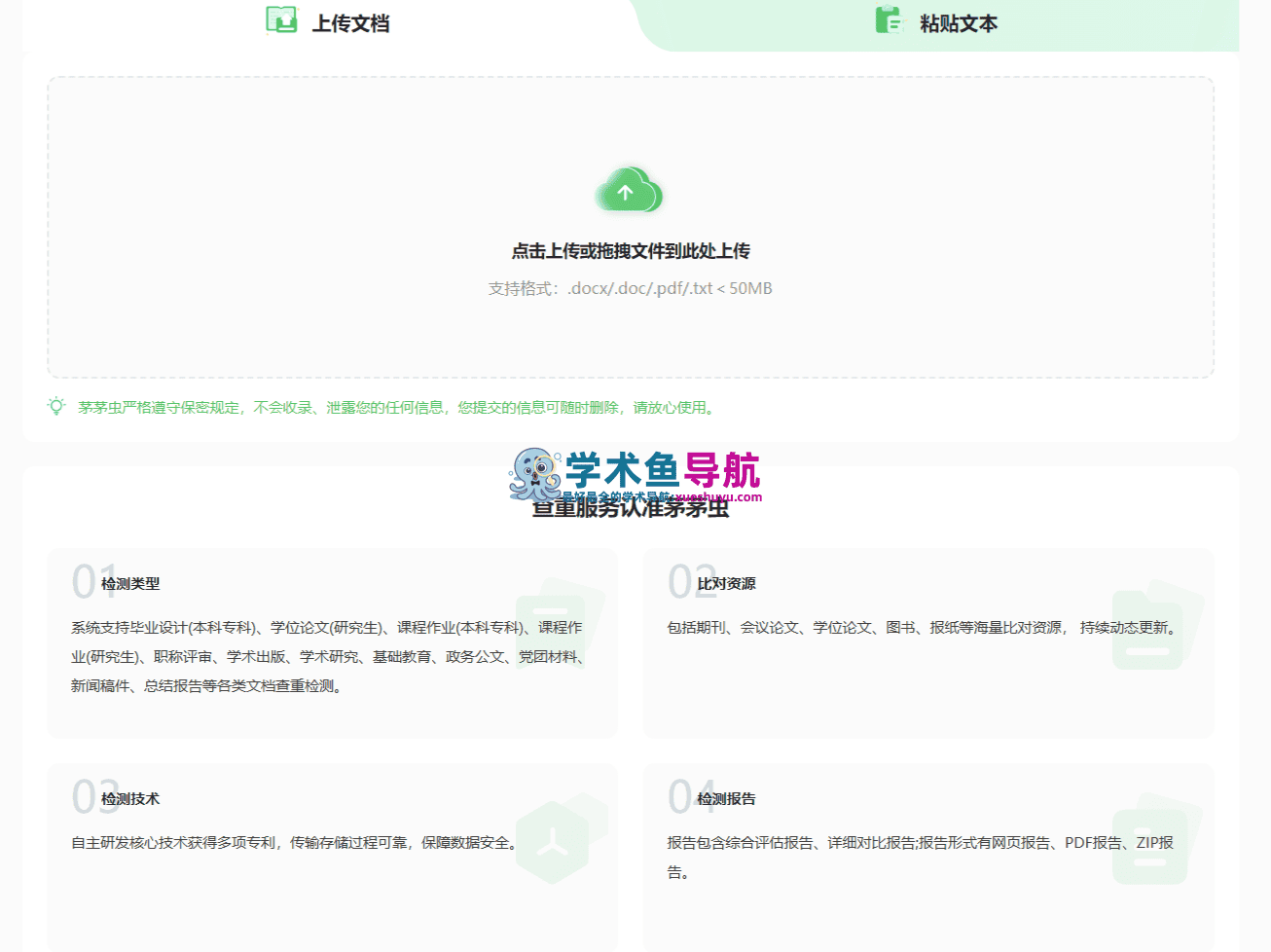Click the 粘贴文本 tab's clipboard icon
Image resolution: width=1271 pixels, height=952 pixels.
click(890, 20)
